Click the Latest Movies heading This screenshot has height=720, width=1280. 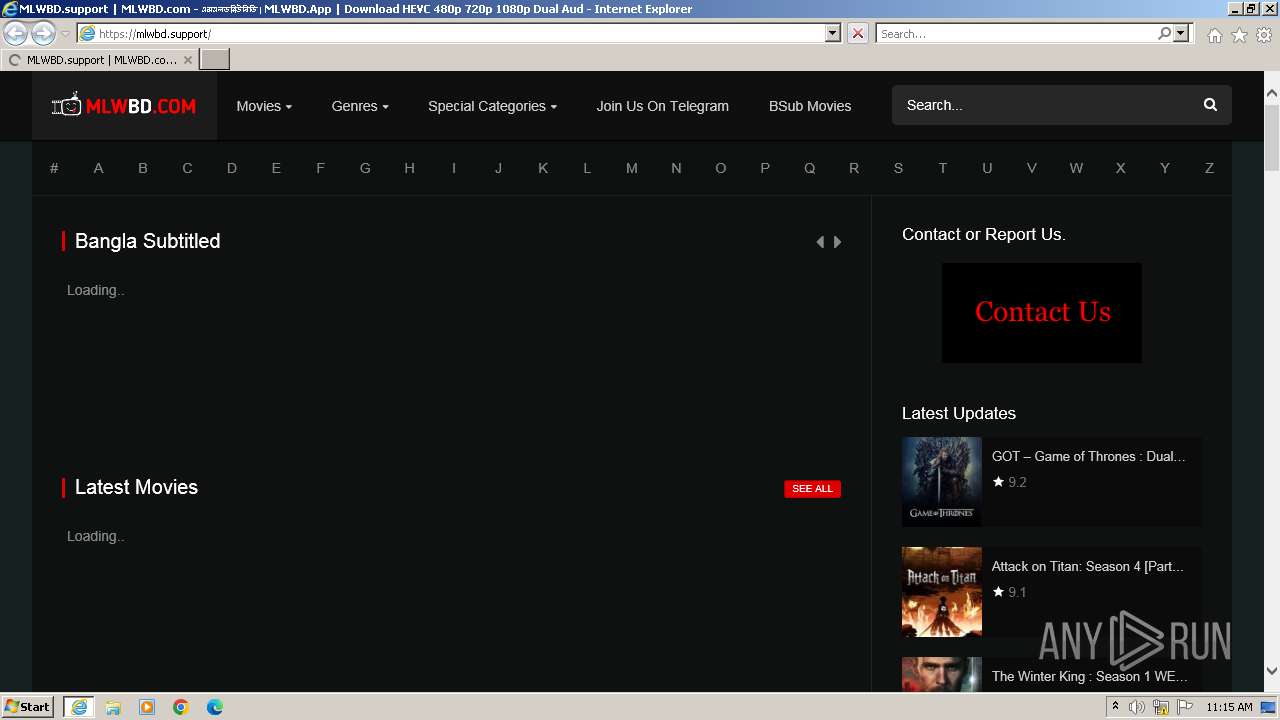[x=136, y=487]
